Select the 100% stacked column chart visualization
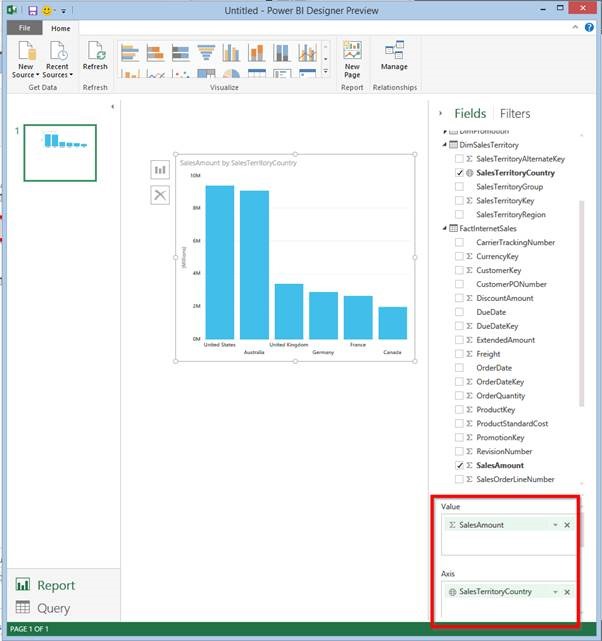Screen dimensions: 602x641 [x=282, y=53]
